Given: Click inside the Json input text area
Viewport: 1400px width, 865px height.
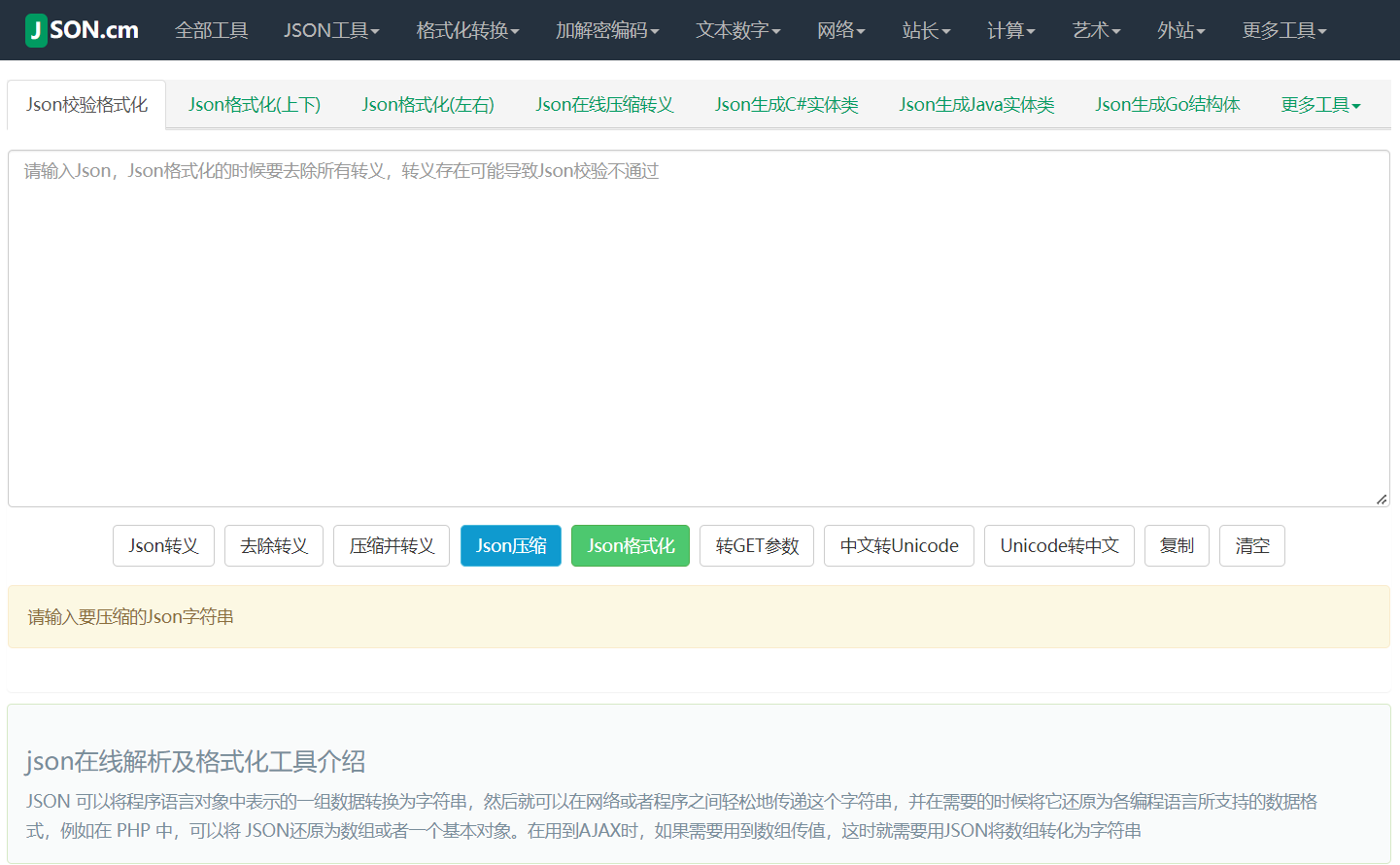Looking at the screenshot, I should [x=698, y=330].
